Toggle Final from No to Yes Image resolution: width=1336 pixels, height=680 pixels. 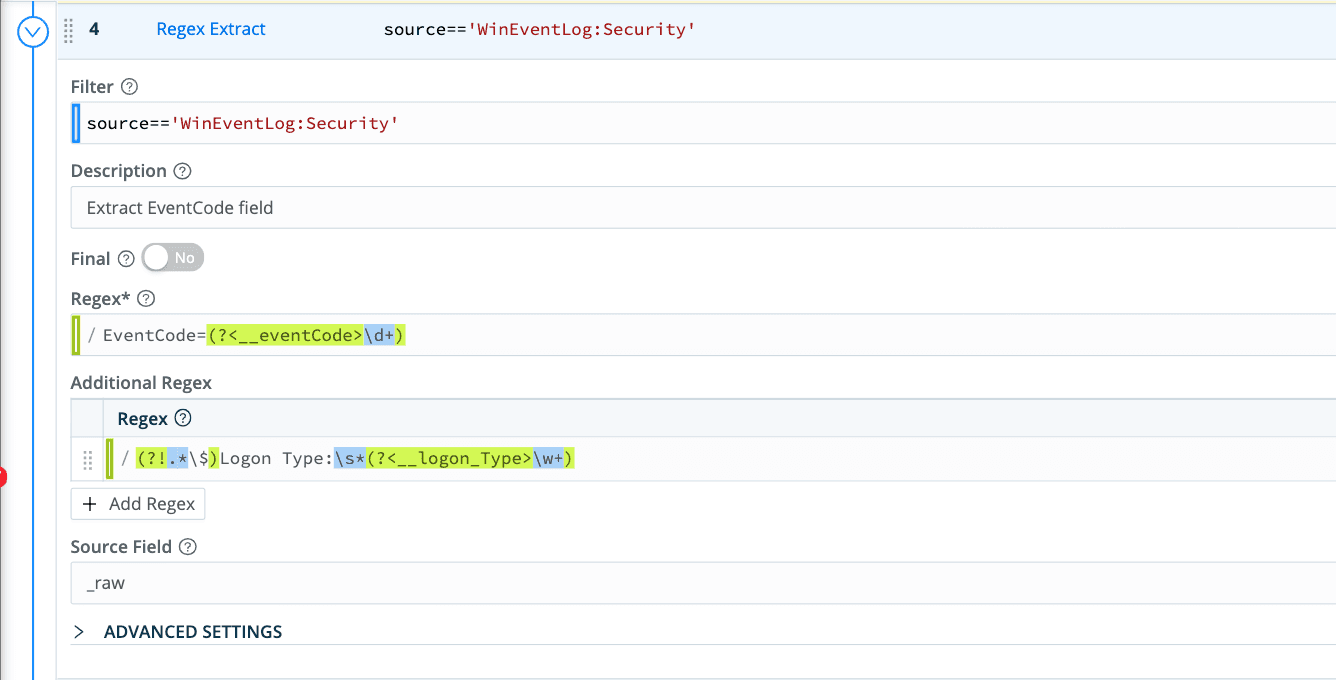[x=172, y=257]
